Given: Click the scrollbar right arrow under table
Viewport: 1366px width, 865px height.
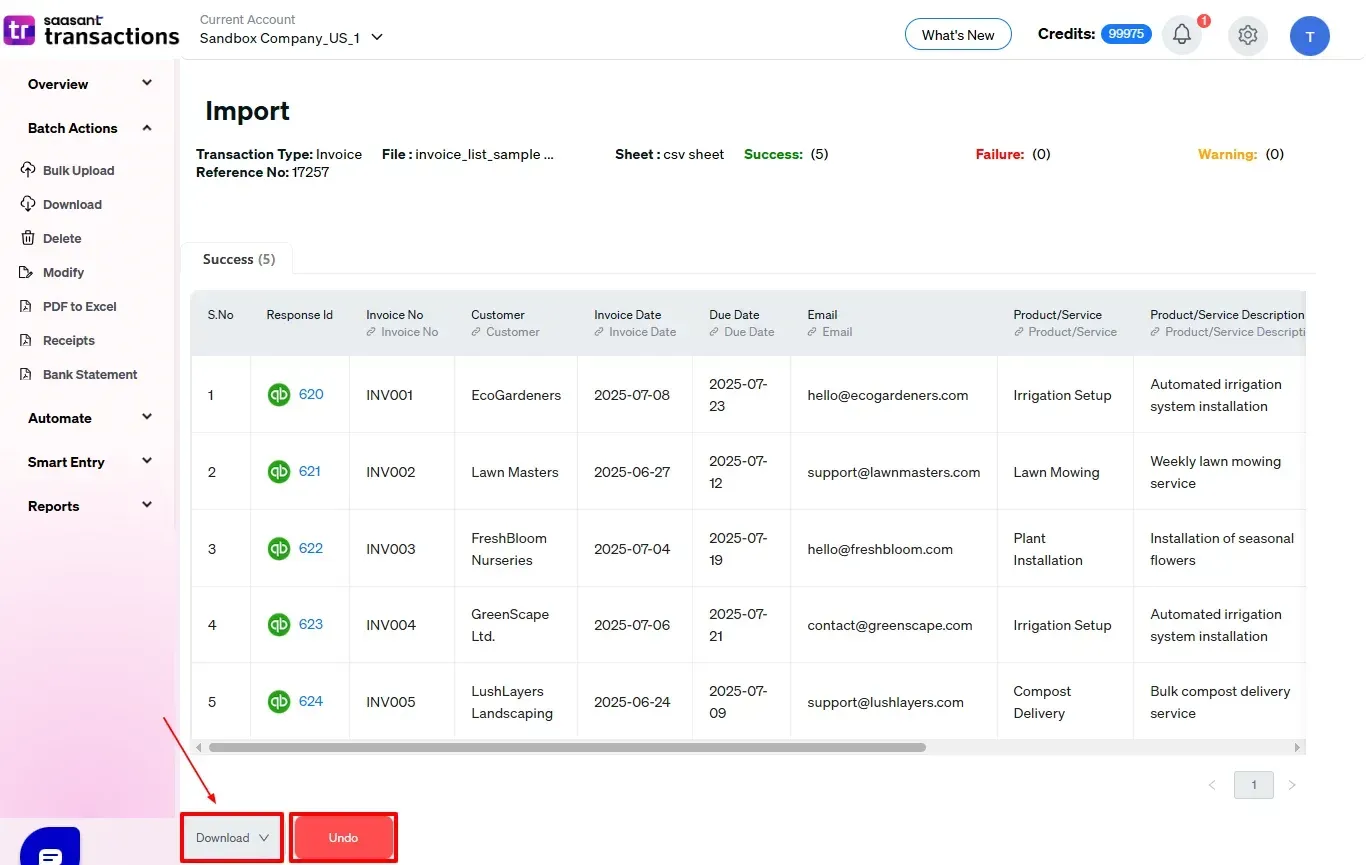Looking at the screenshot, I should click(1298, 747).
